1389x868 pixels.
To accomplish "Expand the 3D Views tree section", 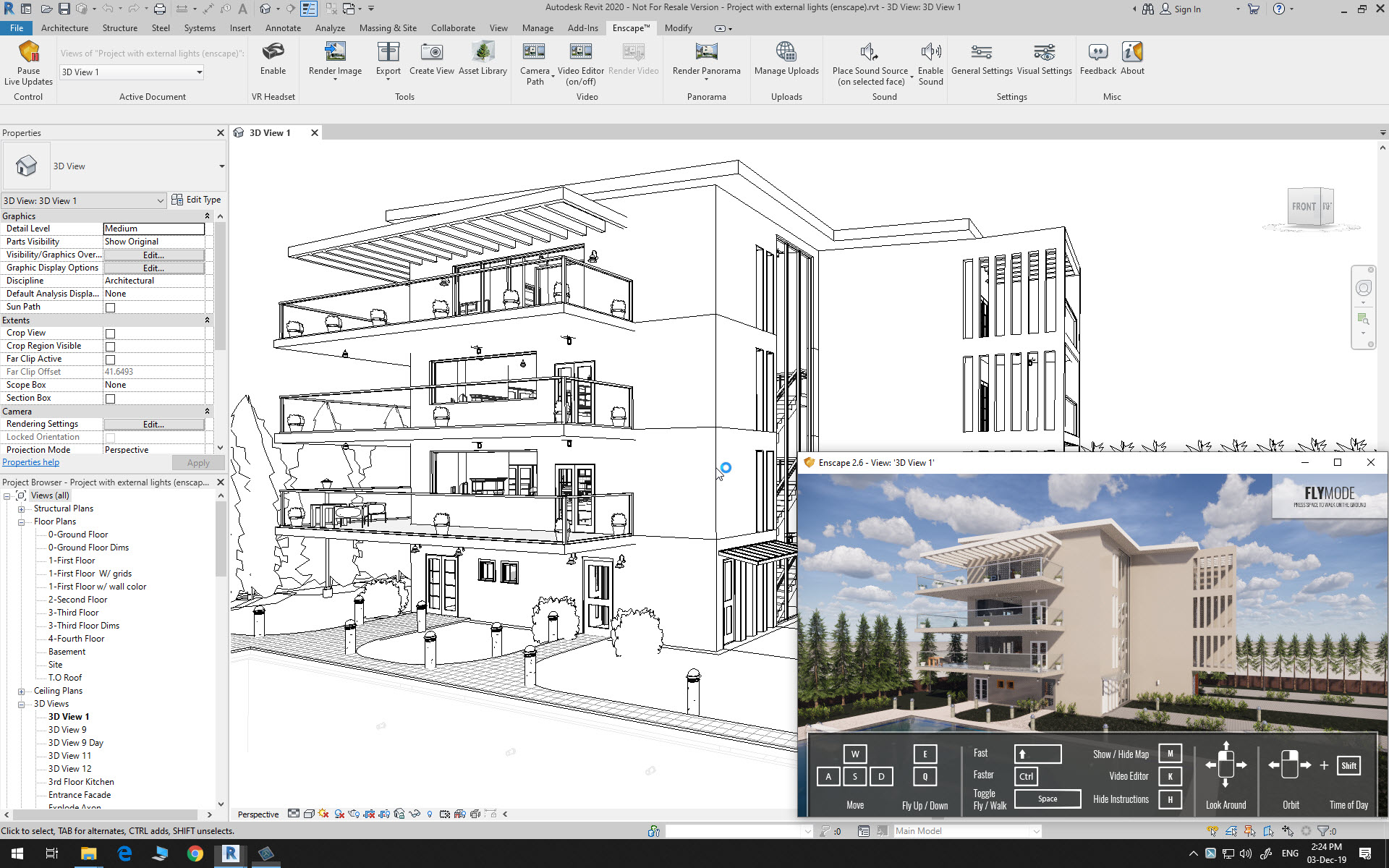I will (22, 703).
